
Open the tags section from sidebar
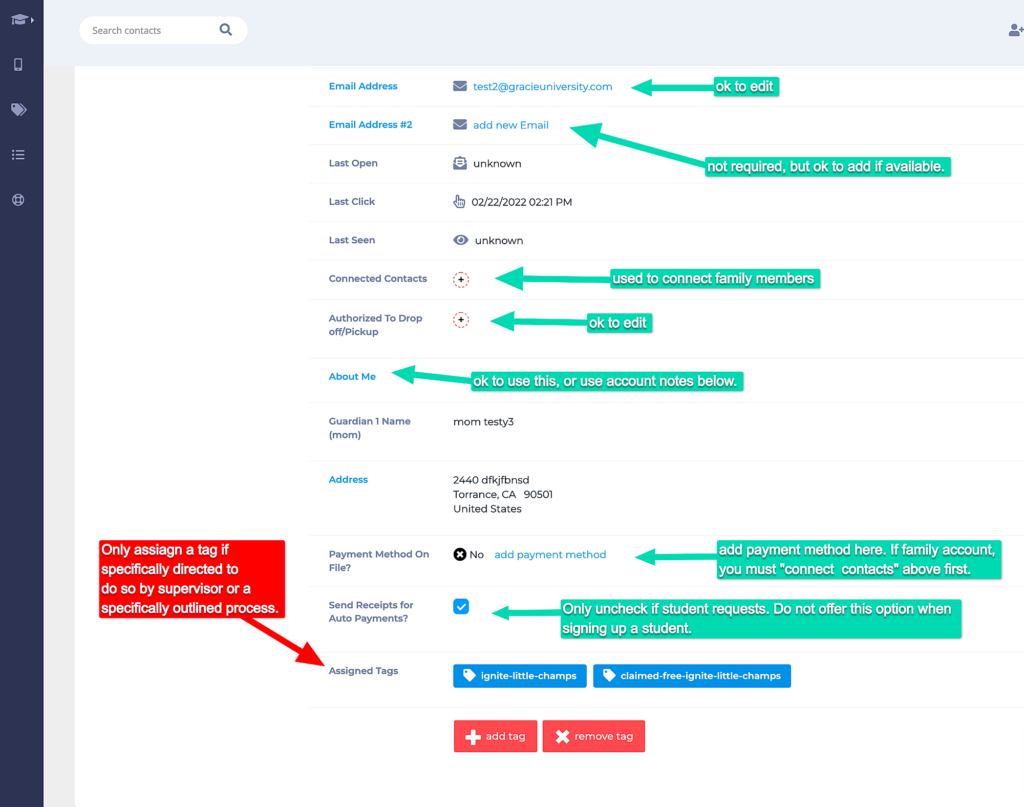(x=21, y=109)
